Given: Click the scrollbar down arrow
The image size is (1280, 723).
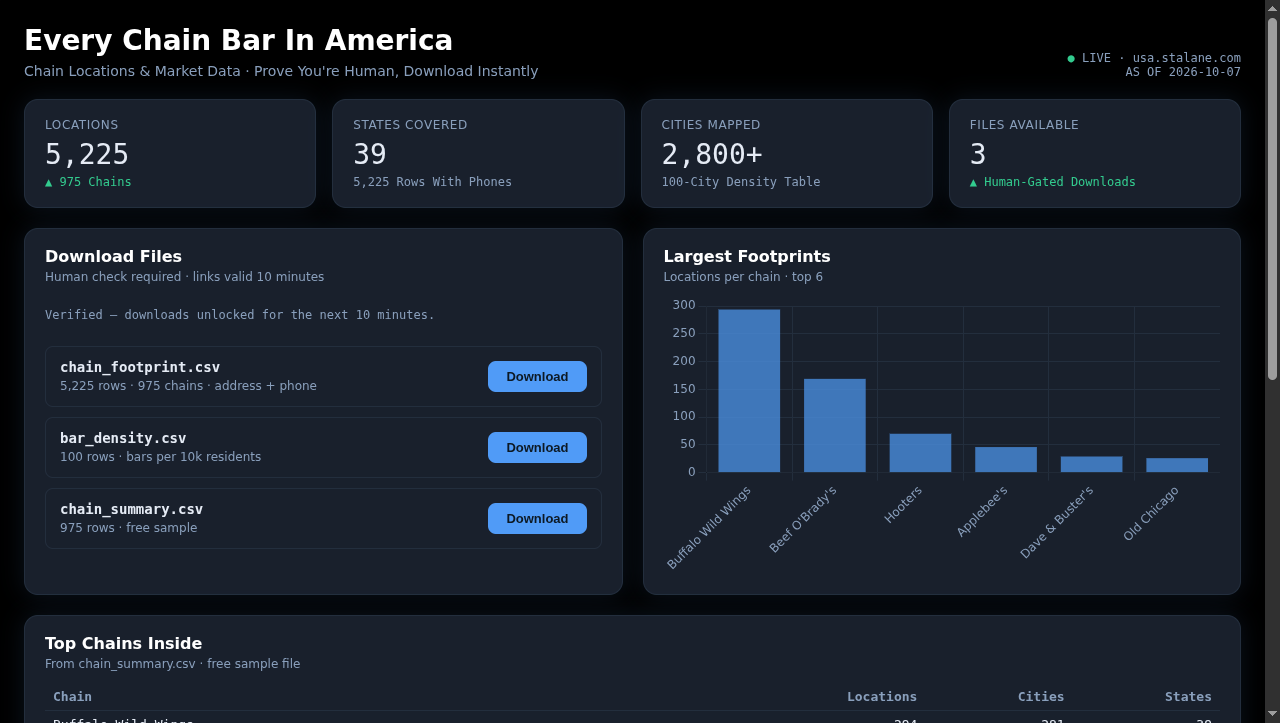Looking at the screenshot, I should coord(1272,714).
